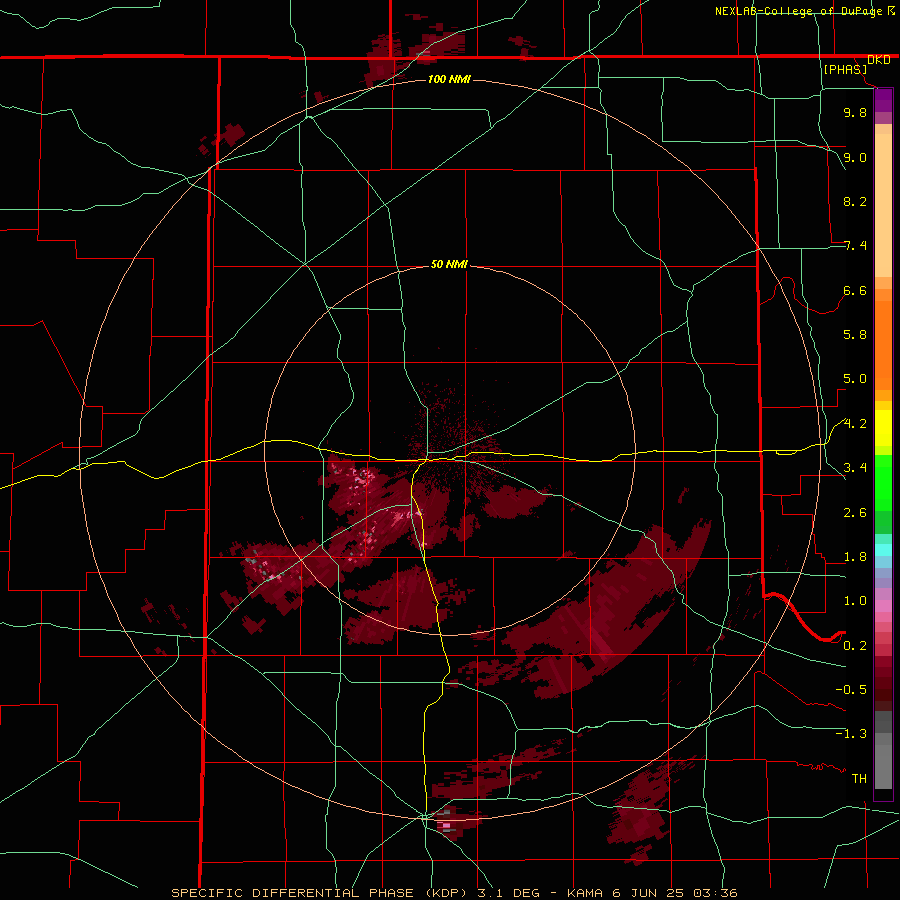Click the 9.8 value on the color scale
Image resolution: width=900 pixels, height=900 pixels.
(x=855, y=112)
